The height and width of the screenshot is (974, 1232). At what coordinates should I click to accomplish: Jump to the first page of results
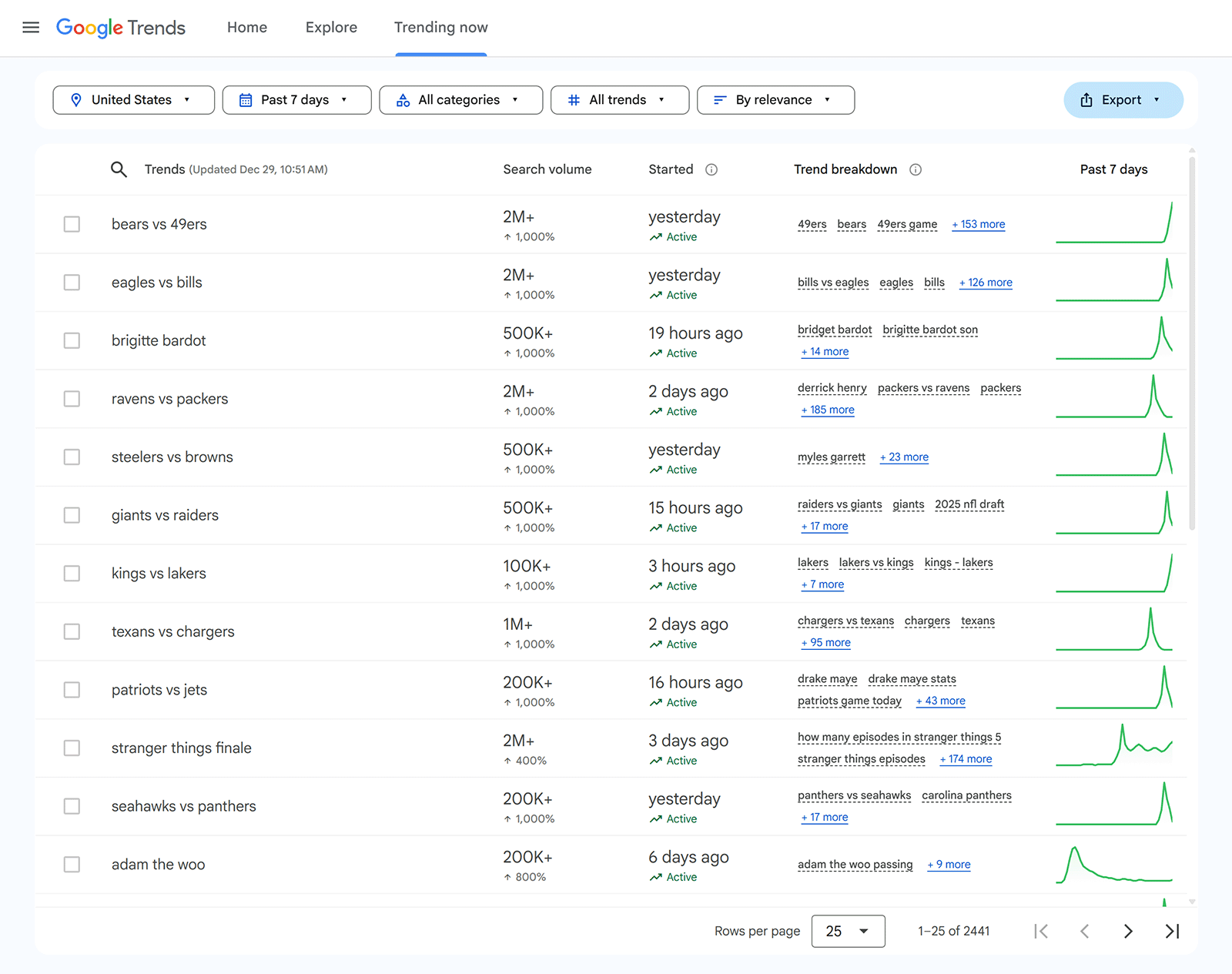[1041, 931]
